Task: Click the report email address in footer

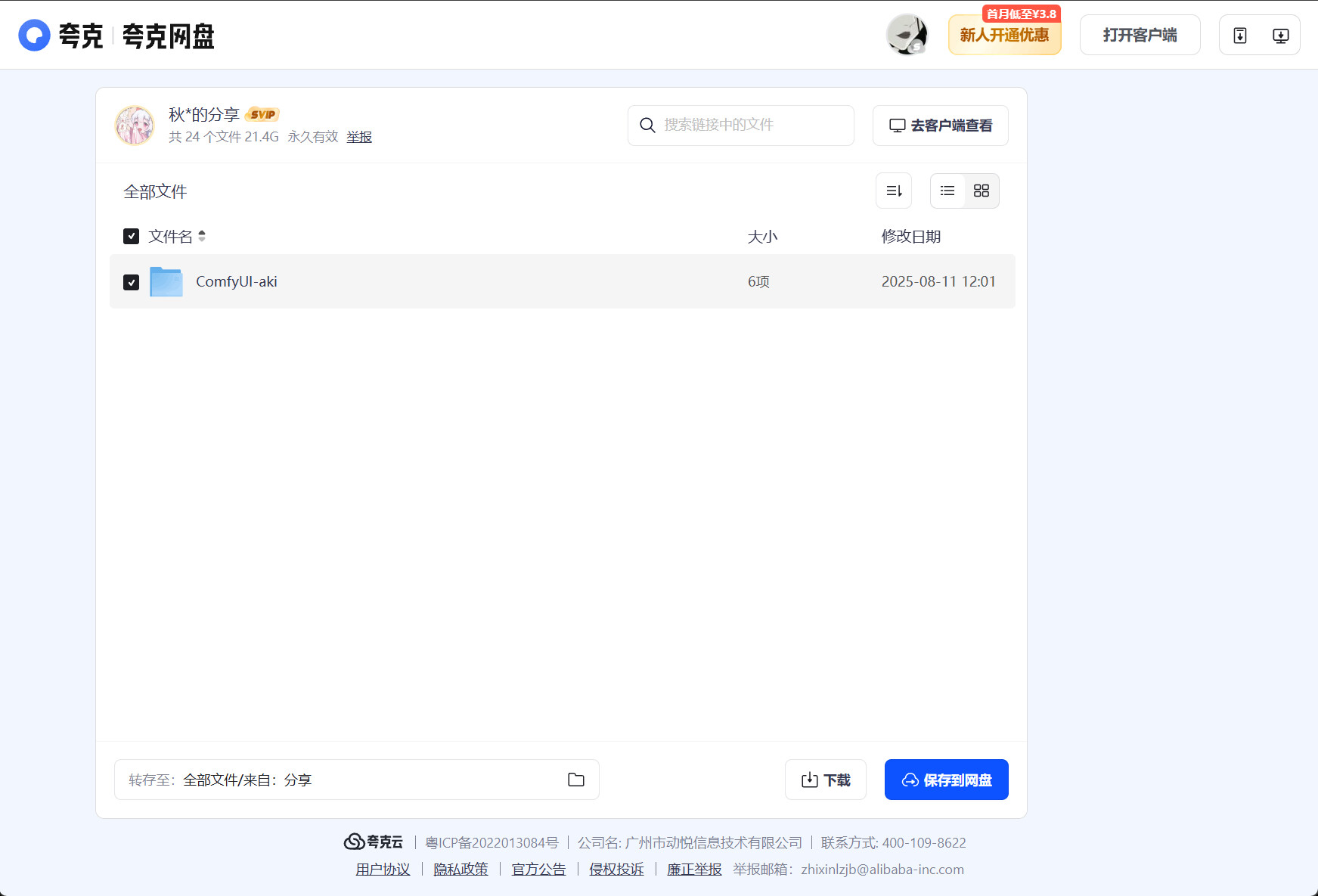Action: (x=882, y=870)
